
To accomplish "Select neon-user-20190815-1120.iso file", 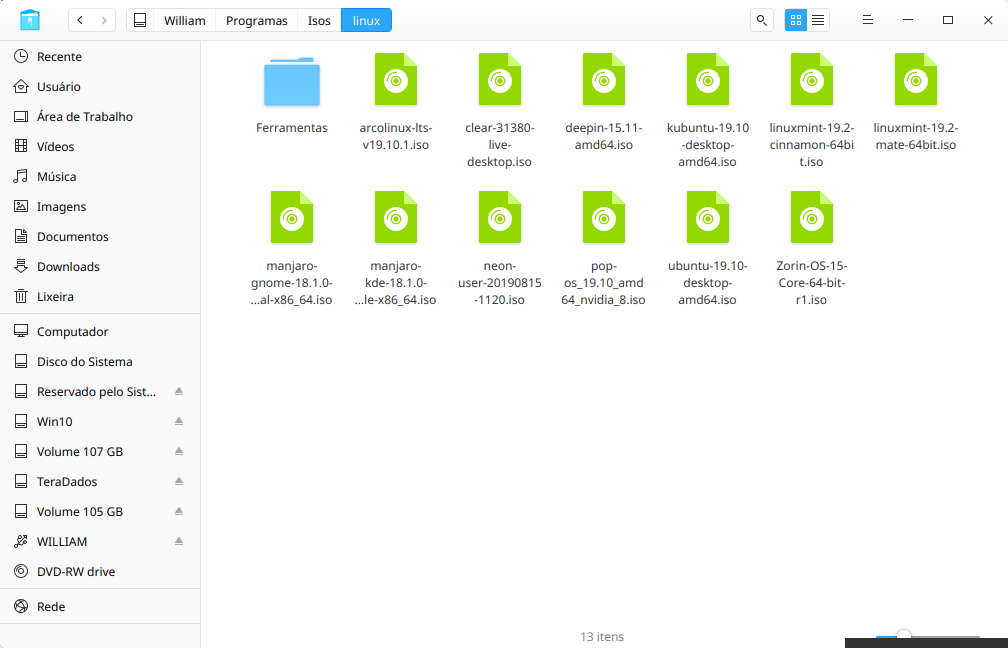I will (x=500, y=248).
